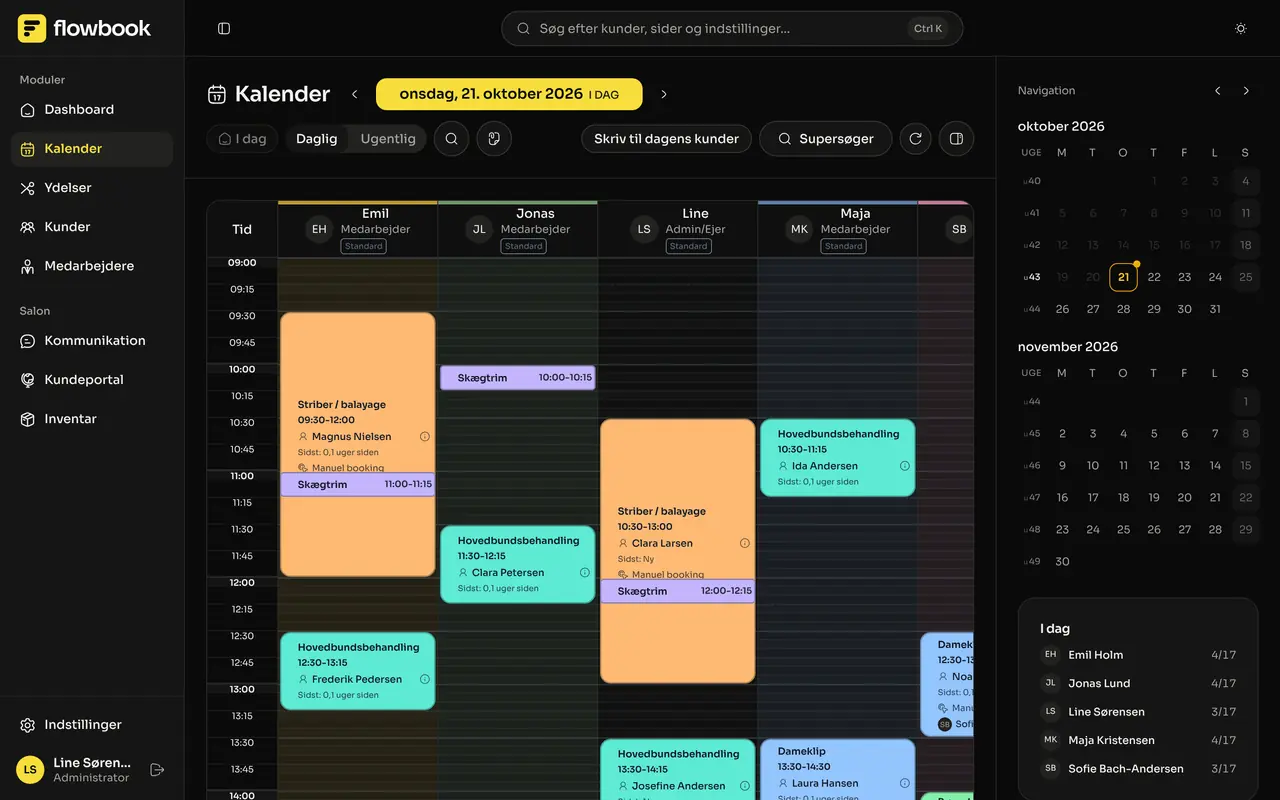Click Jonas's JL avatar in column header

tap(479, 230)
